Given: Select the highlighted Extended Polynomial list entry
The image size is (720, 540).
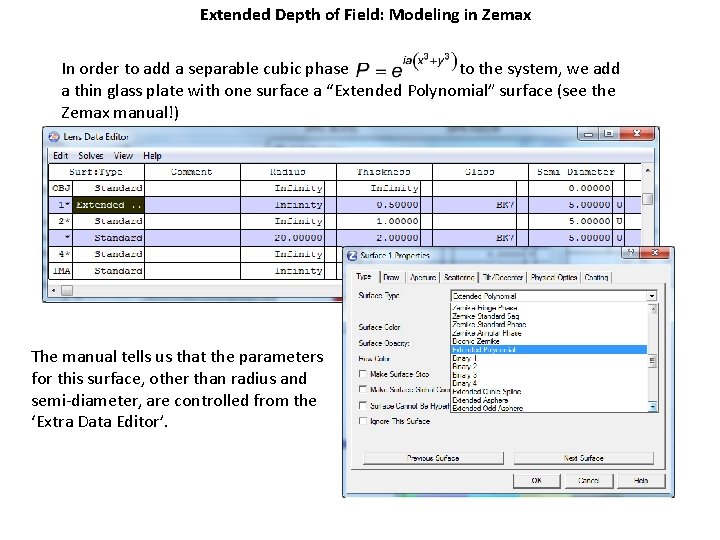Looking at the screenshot, I should click(549, 349).
